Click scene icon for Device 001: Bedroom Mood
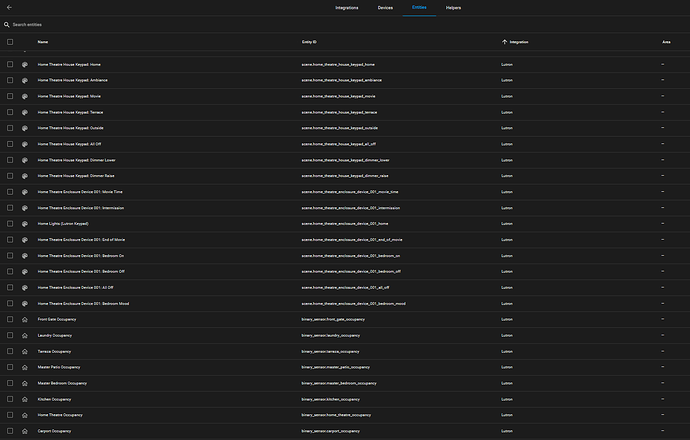 [25, 304]
